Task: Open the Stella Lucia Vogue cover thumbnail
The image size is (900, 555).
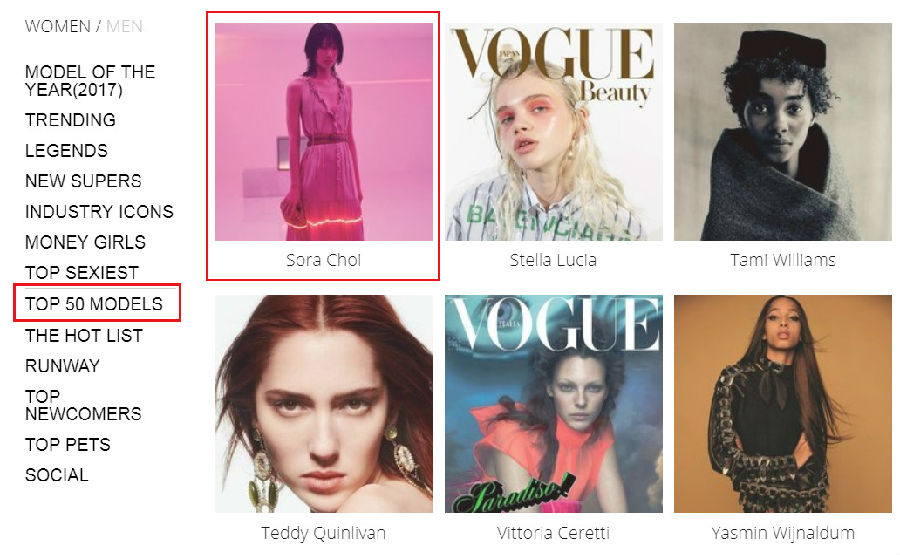Action: pyautogui.click(x=554, y=131)
